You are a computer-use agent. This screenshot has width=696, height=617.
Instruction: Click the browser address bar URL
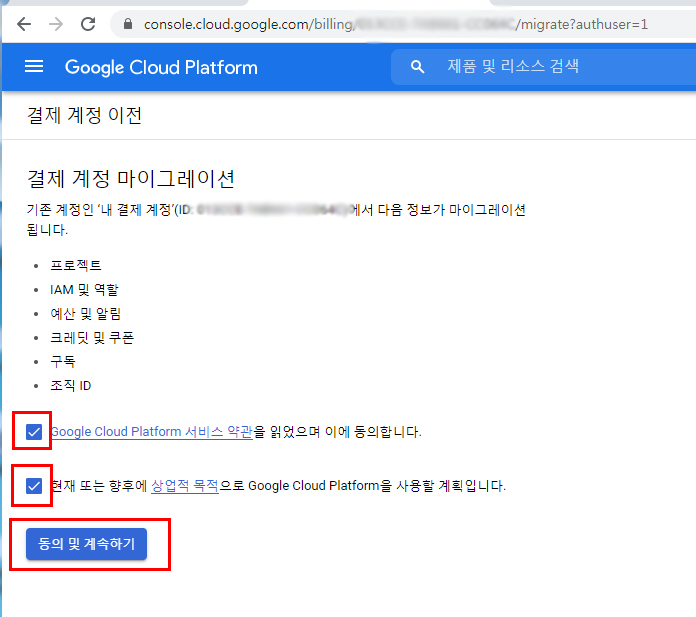pos(395,24)
